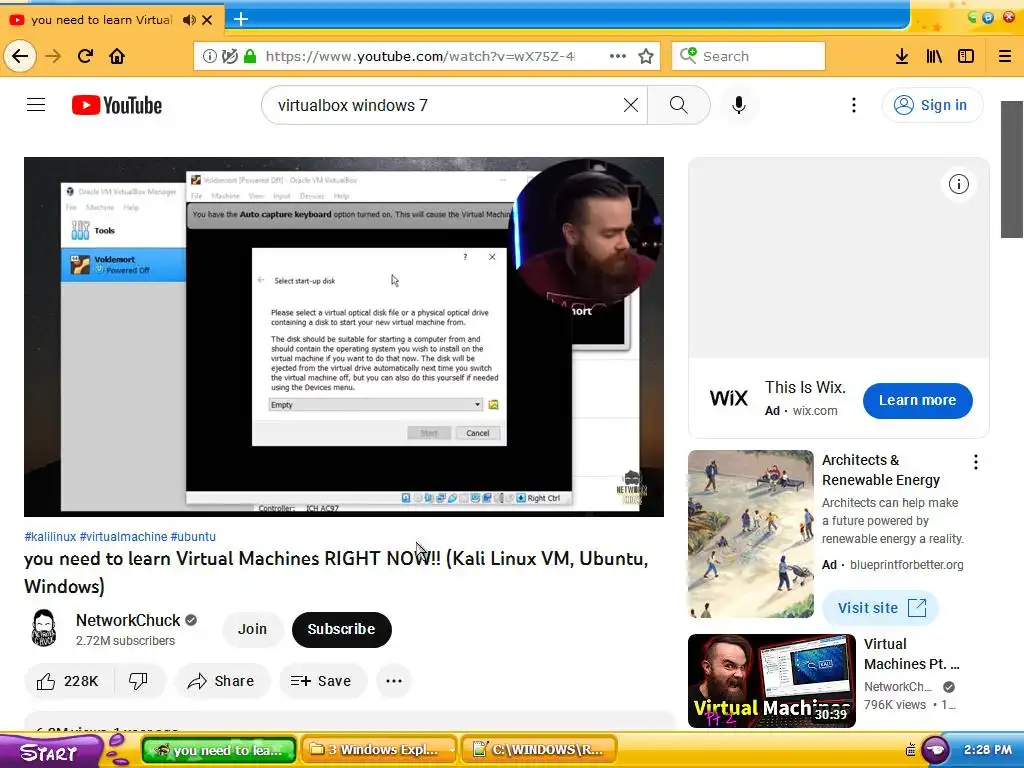This screenshot has width=1024, height=768.
Task: Join the NetworkChuck channel membership
Action: (x=252, y=629)
